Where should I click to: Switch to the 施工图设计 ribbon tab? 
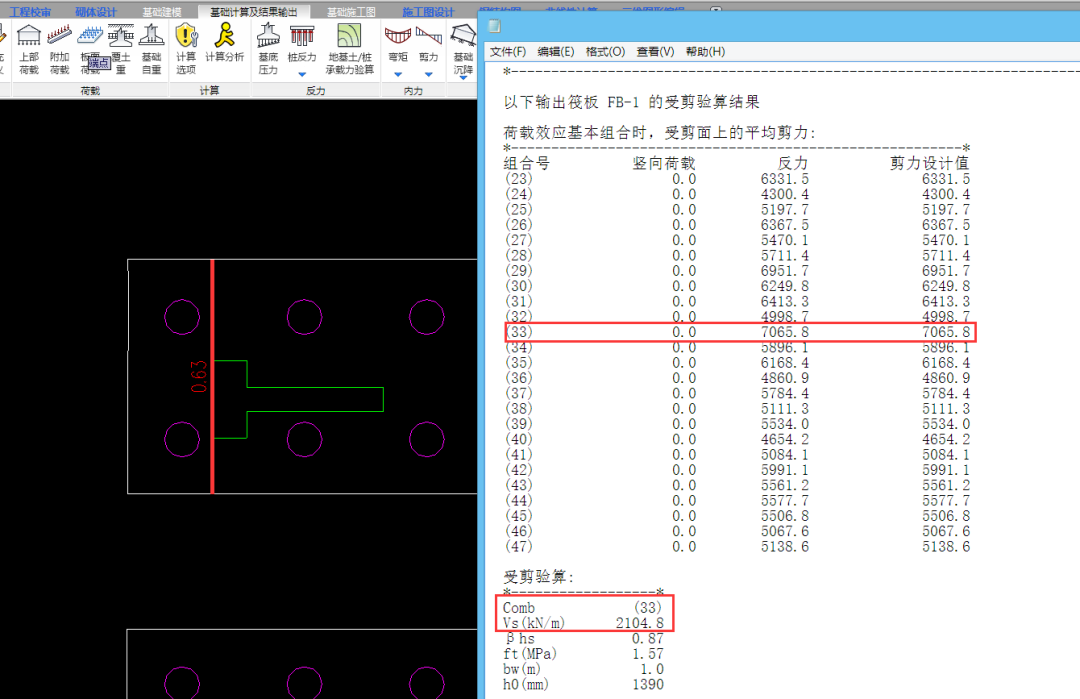click(428, 12)
